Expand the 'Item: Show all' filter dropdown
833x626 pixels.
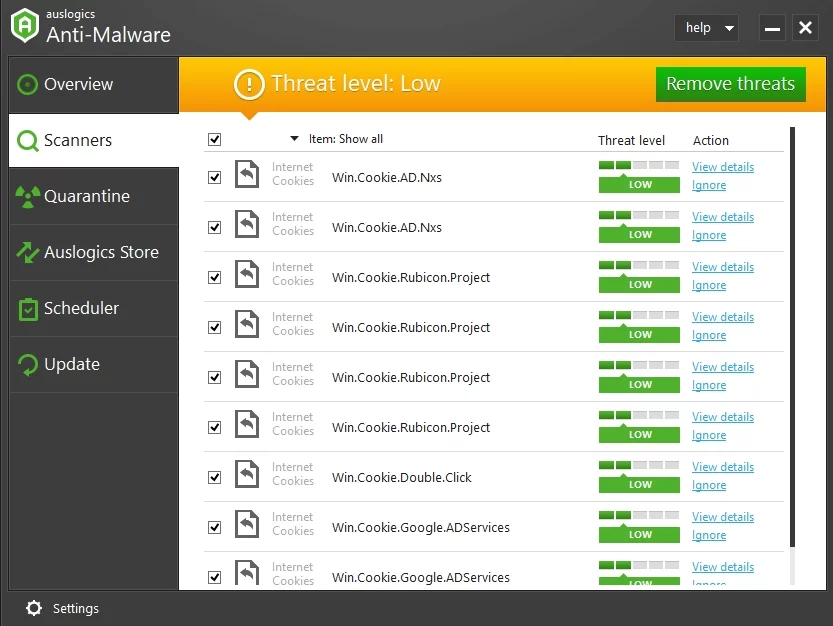pos(294,139)
